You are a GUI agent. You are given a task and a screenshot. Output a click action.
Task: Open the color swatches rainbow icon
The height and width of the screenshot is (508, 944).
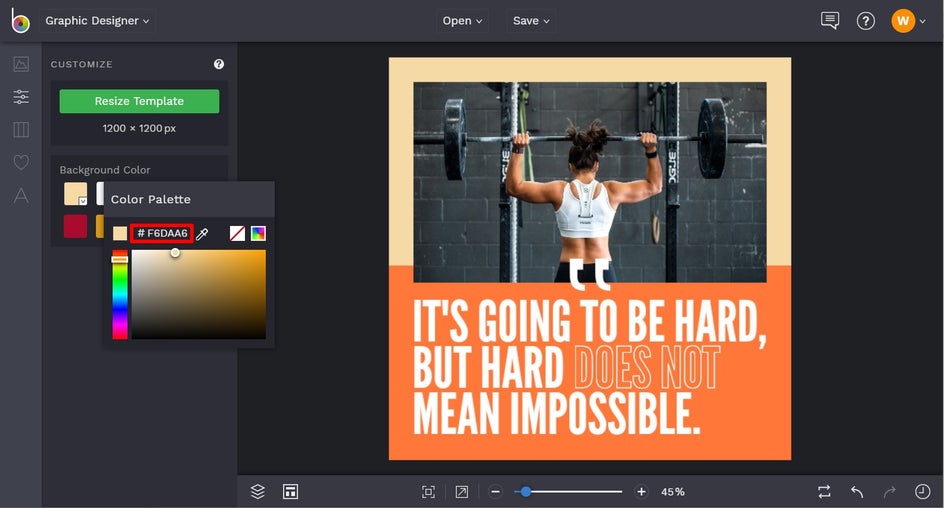pos(258,234)
